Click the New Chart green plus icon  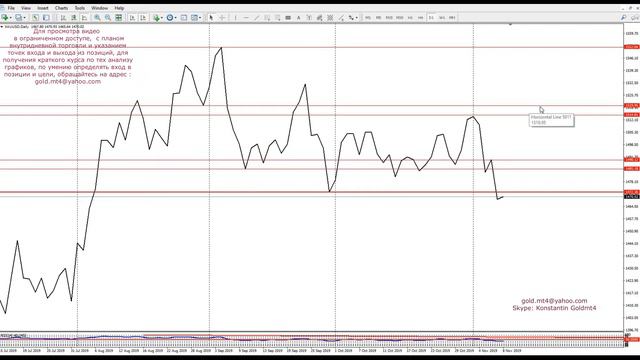[5, 18]
